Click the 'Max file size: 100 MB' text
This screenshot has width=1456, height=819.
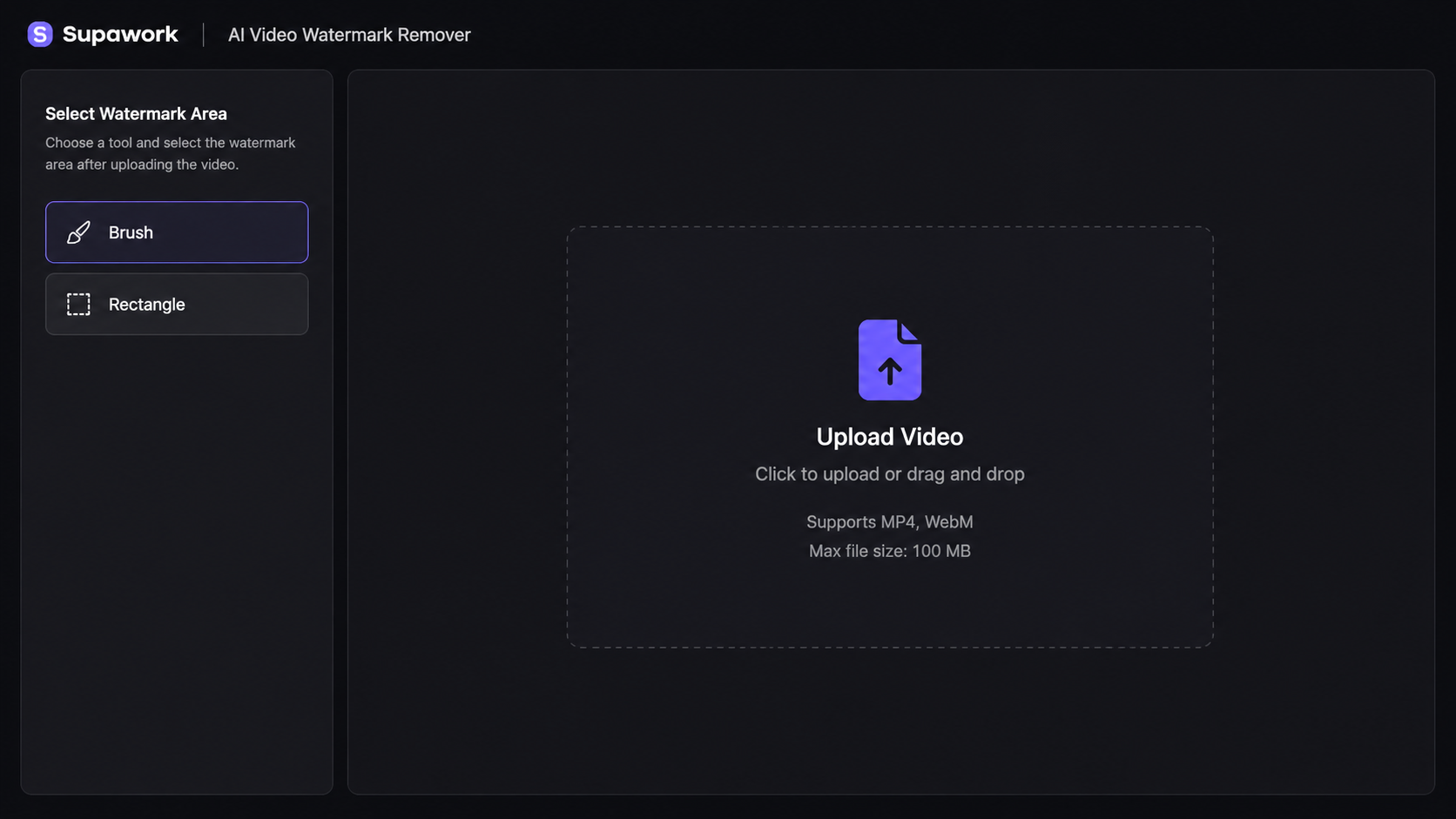(890, 551)
